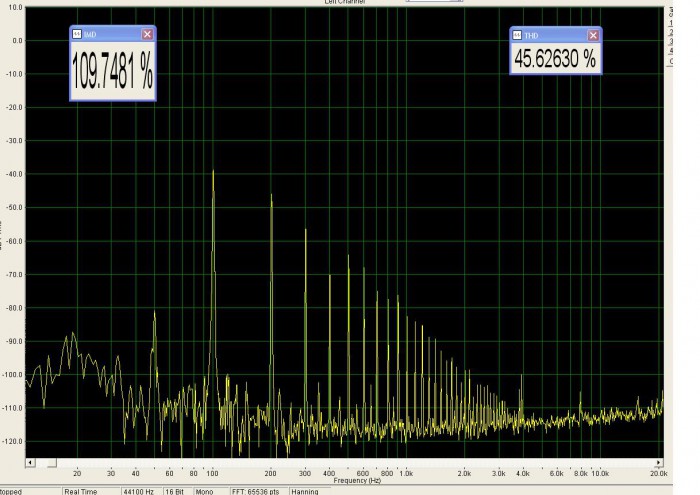The image size is (700, 495).
Task: Click the -120.0 amplitude axis label
Action: (x=12, y=441)
